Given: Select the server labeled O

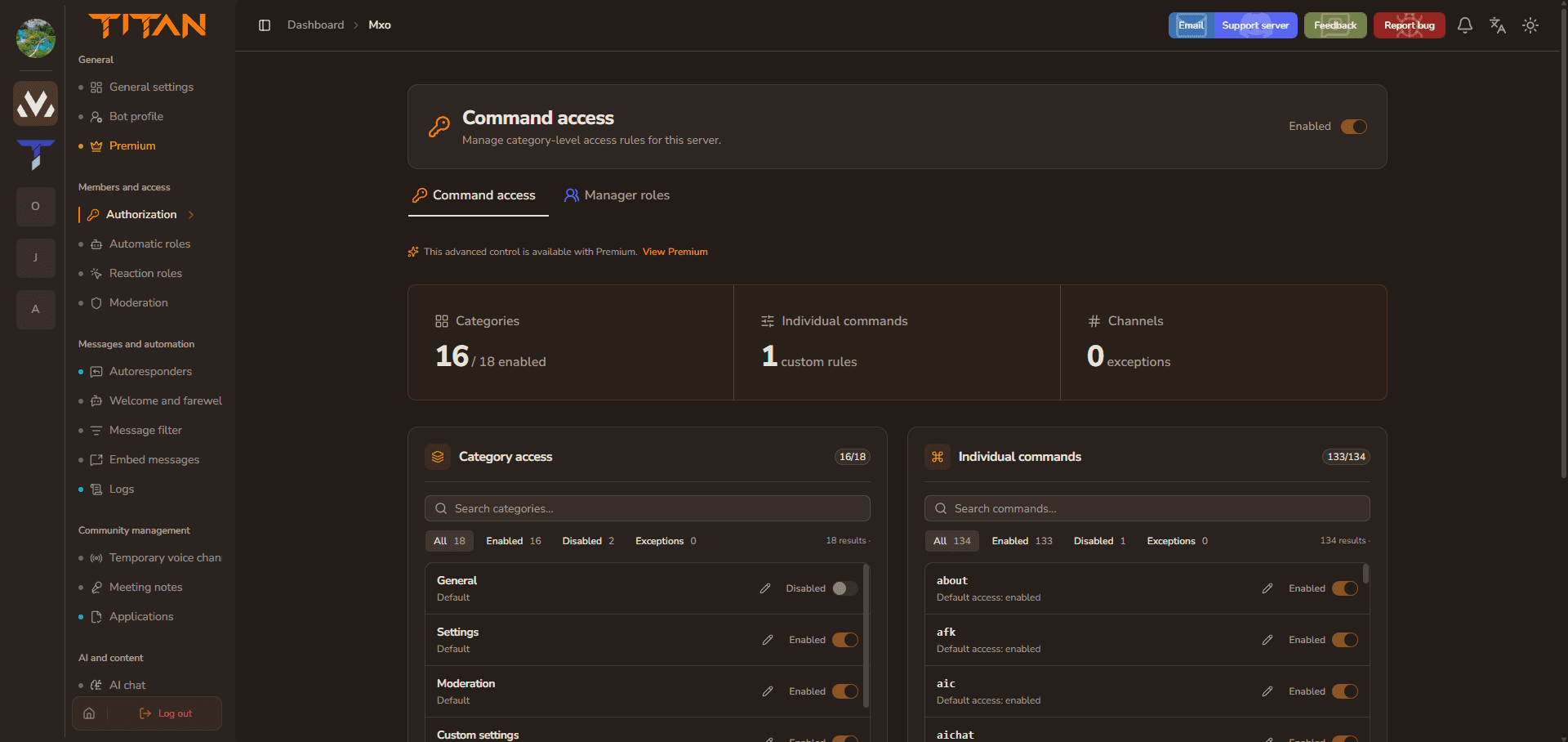Looking at the screenshot, I should (x=36, y=206).
